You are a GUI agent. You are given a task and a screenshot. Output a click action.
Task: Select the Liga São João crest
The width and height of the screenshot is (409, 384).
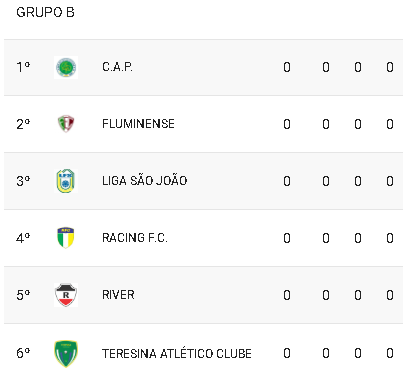coord(66,181)
